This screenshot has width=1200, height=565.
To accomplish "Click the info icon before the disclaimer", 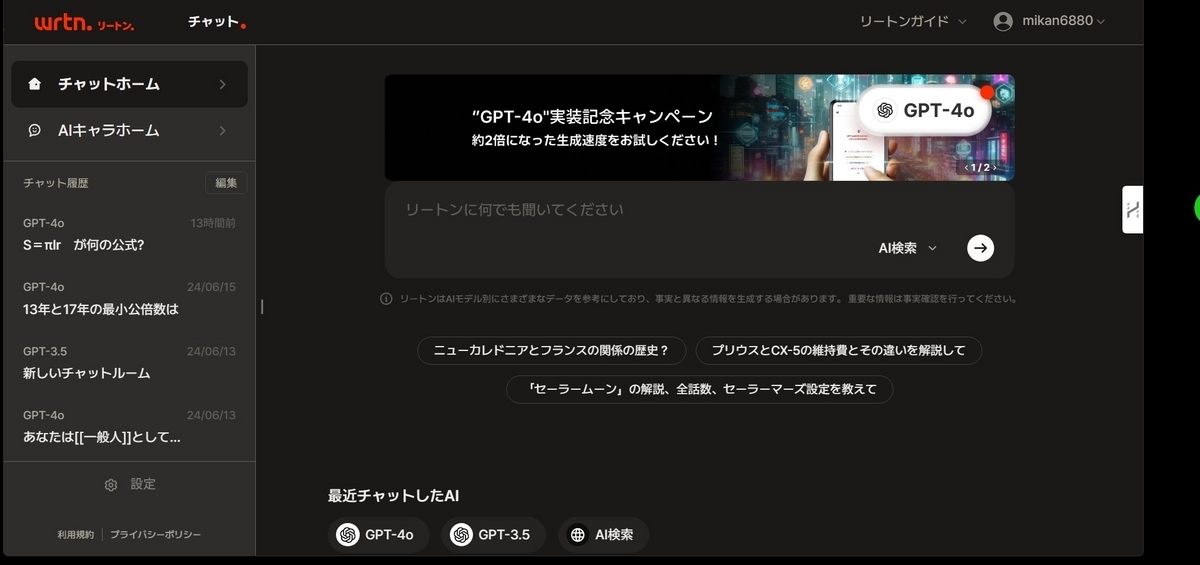I will tap(386, 299).
